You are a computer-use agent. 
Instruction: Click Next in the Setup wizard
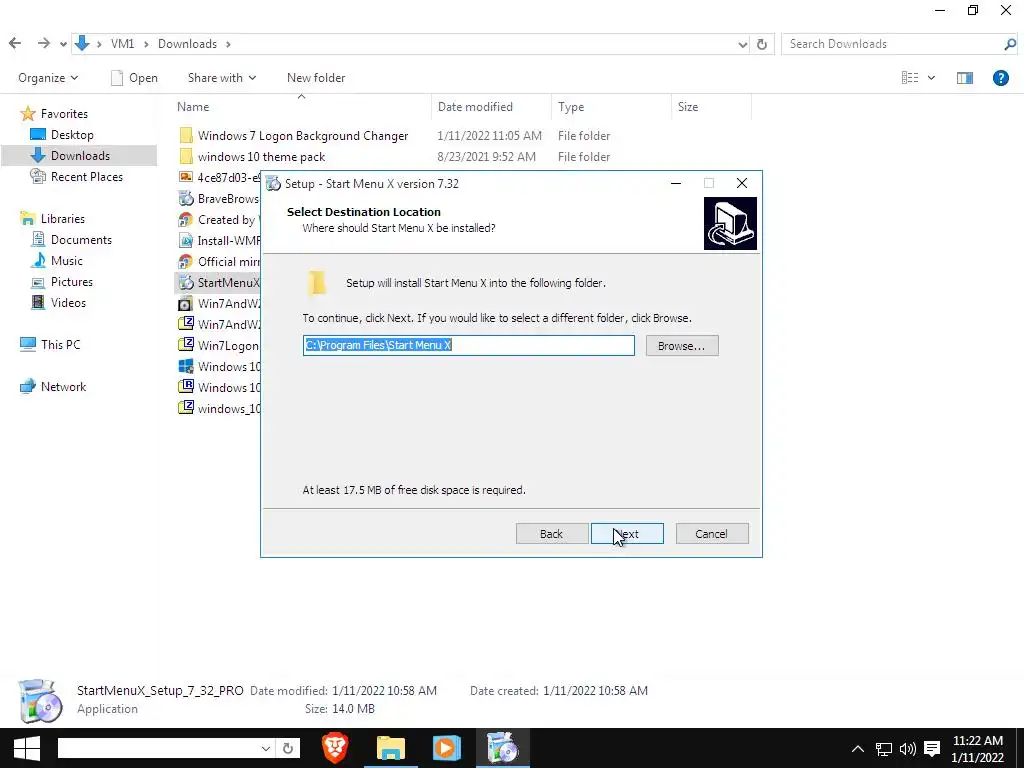click(627, 534)
